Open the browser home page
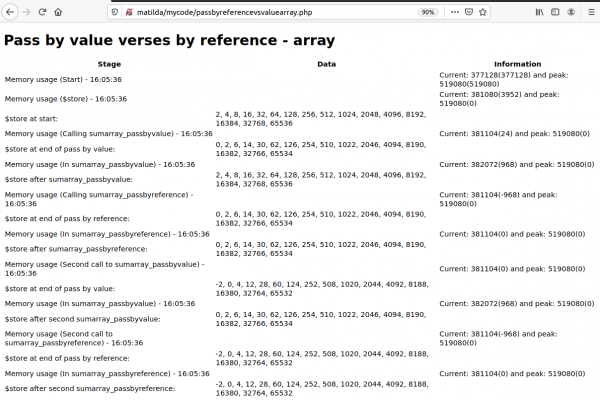 point(58,12)
